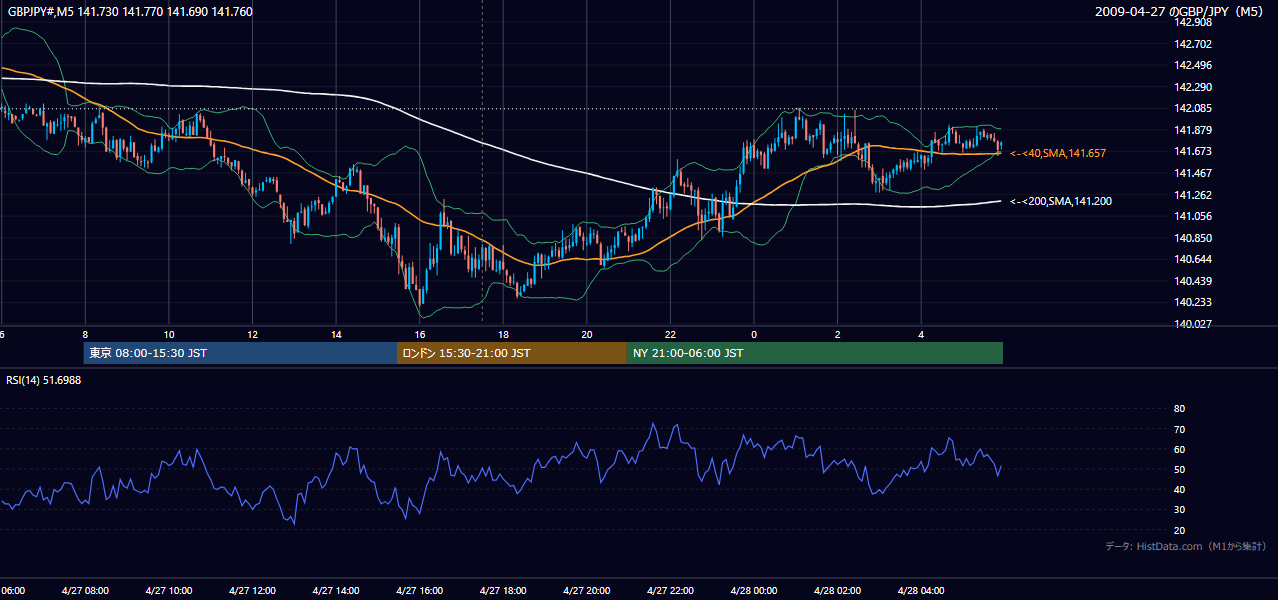Screen dimensions: 1278x600
Task: Click the 4/27 22:00 time axis label
Action: pyautogui.click(x=670, y=591)
